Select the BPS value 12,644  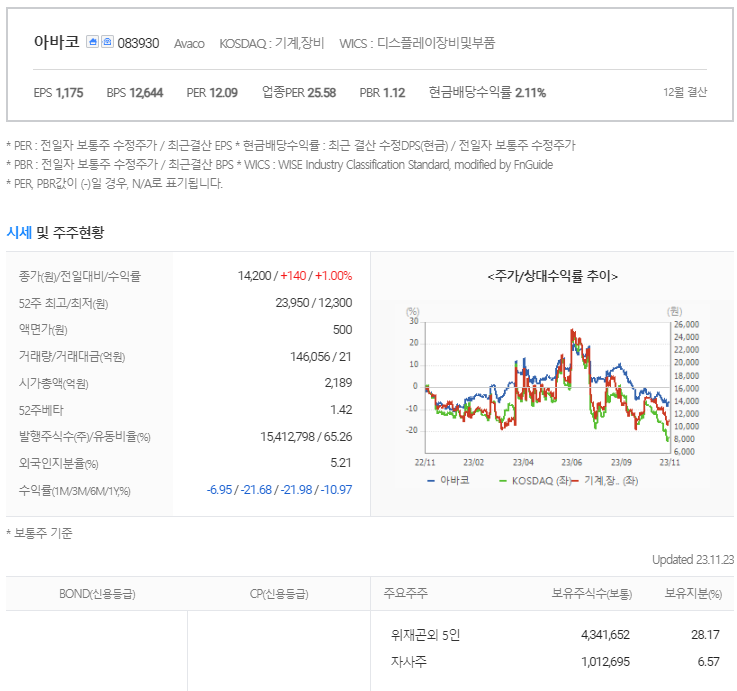point(146,93)
